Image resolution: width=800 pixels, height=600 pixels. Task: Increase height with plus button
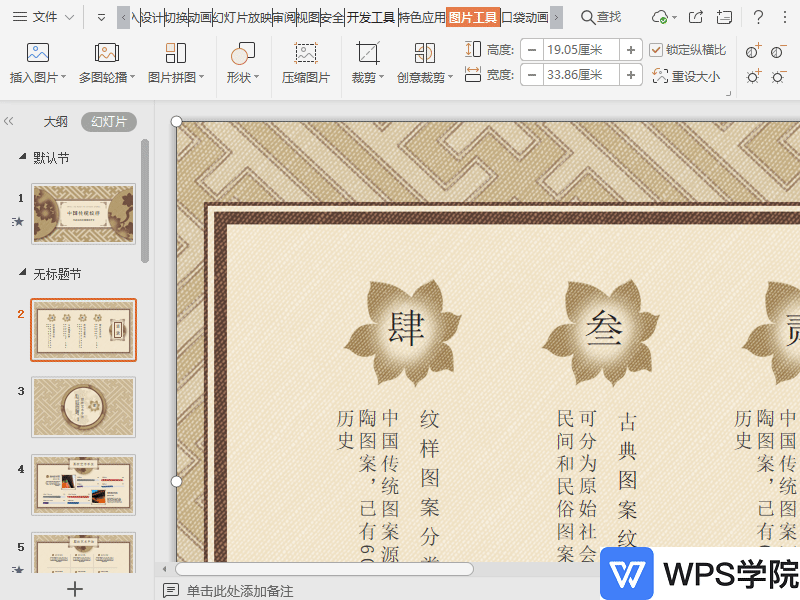[x=631, y=50]
